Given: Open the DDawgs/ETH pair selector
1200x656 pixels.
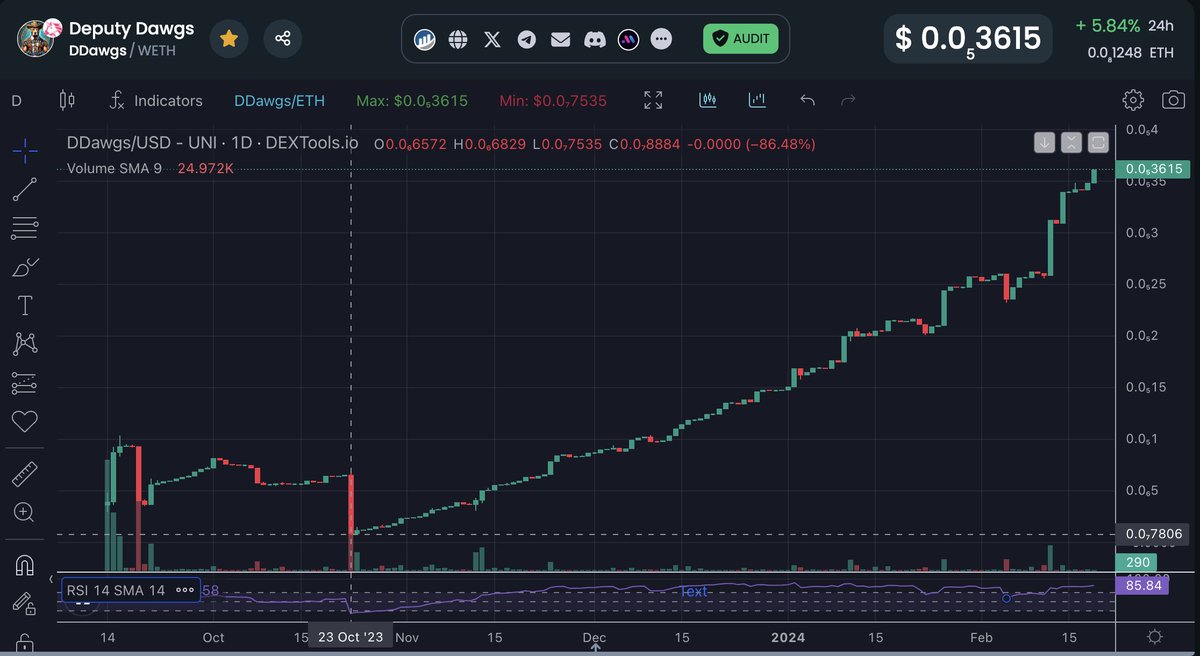Looking at the screenshot, I should click(279, 100).
